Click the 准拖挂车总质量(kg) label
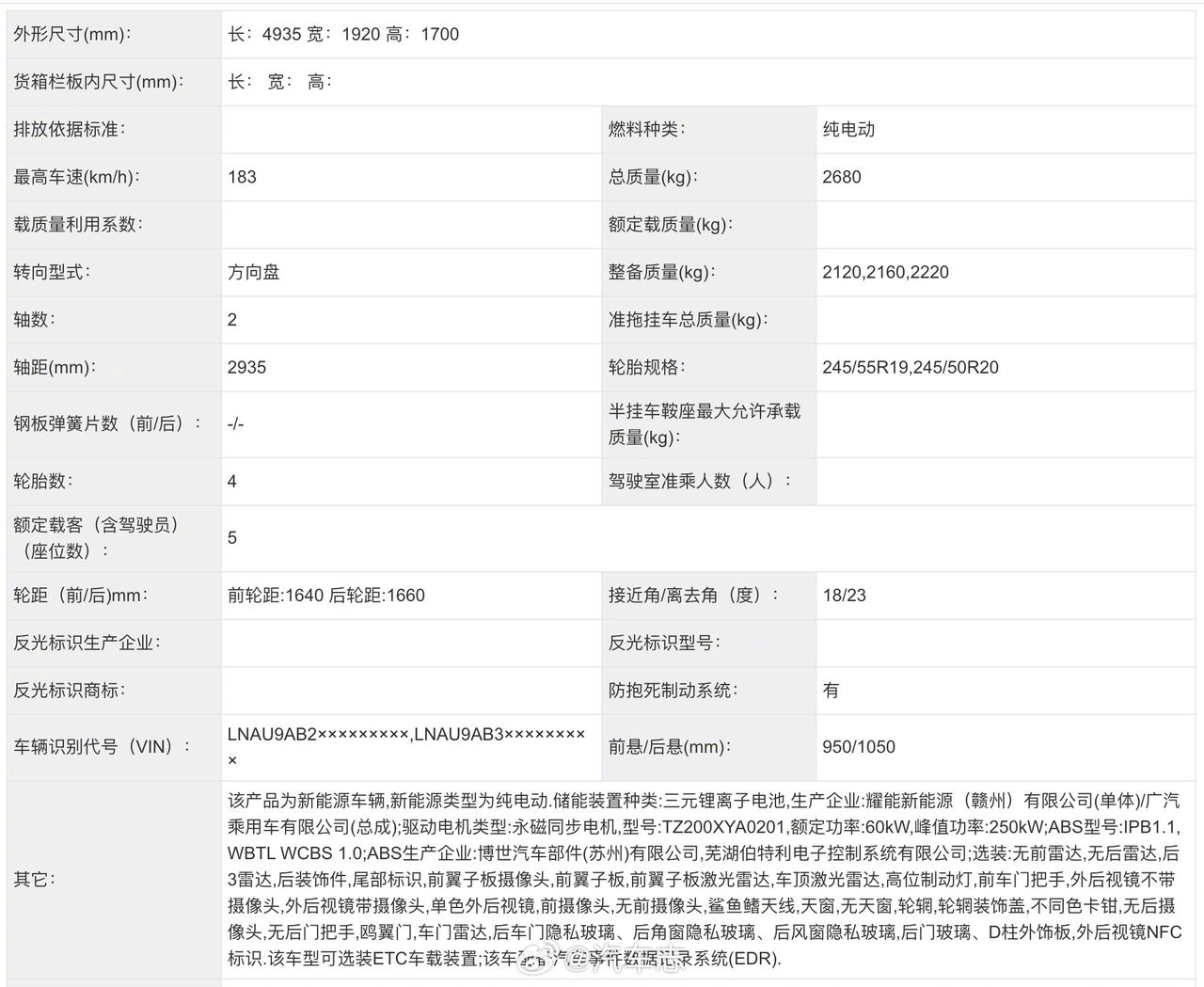The height and width of the screenshot is (987, 1204). (x=689, y=320)
